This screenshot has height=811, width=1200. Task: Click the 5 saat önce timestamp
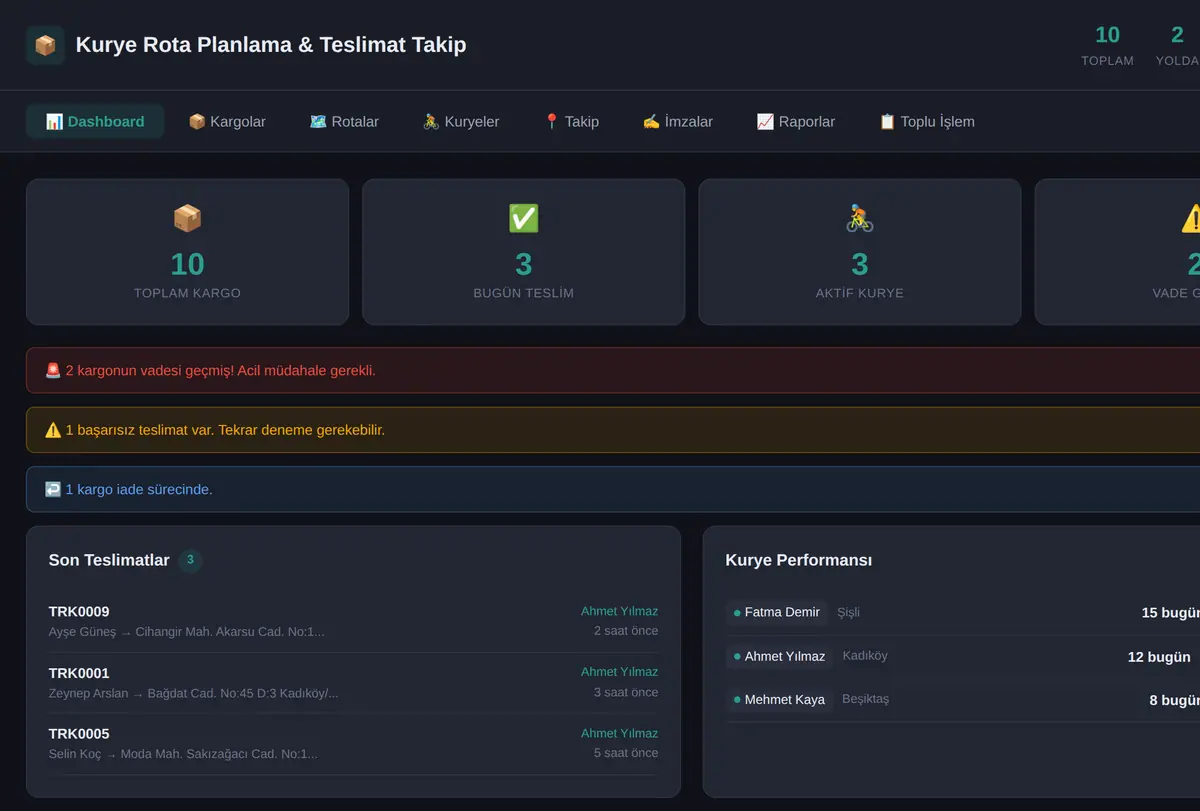coord(626,753)
